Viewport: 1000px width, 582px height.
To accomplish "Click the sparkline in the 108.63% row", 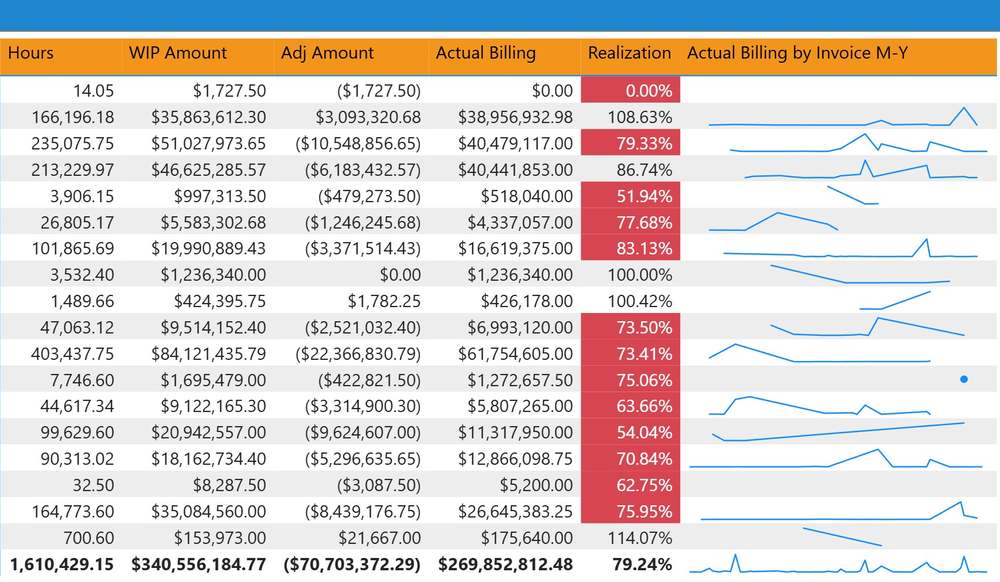I will pyautogui.click(x=842, y=117).
